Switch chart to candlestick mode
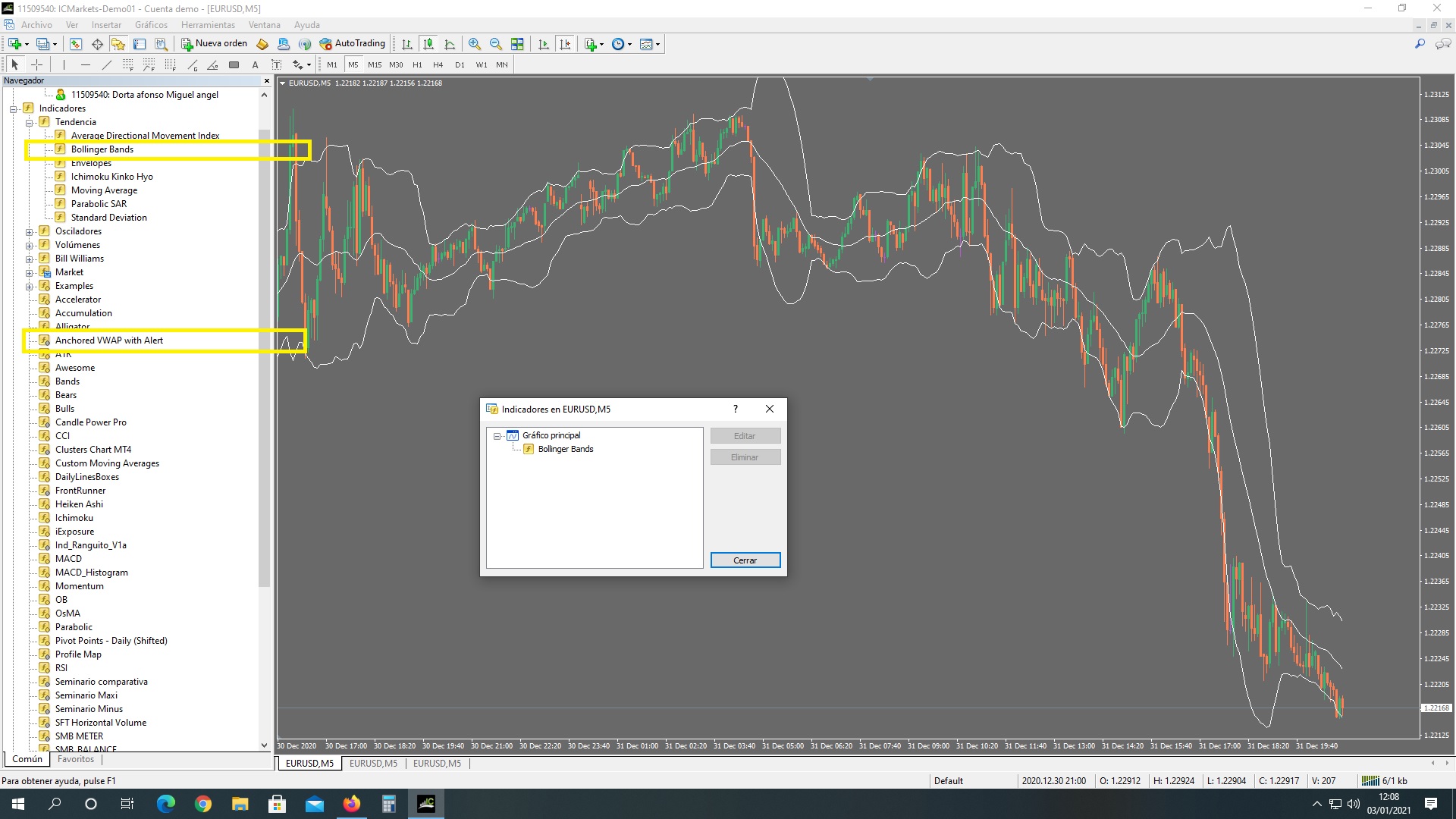This screenshot has width=1456, height=819. [428, 44]
